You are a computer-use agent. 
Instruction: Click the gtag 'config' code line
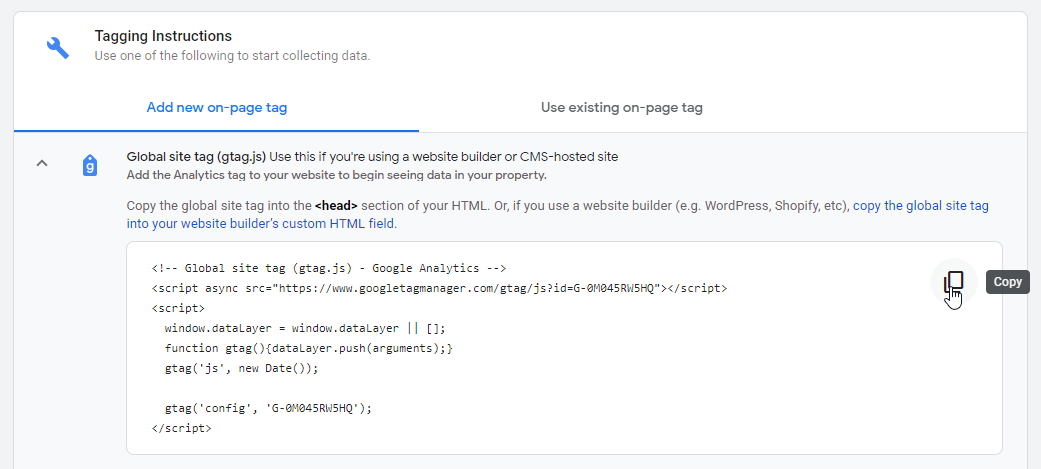coord(269,408)
